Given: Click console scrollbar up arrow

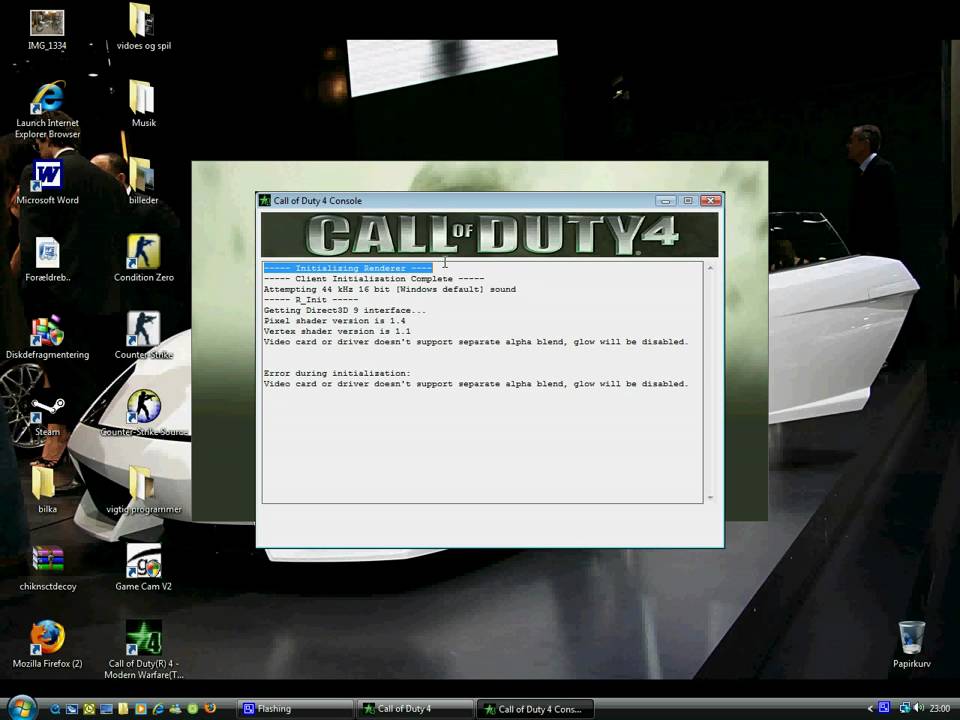Looking at the screenshot, I should (710, 268).
